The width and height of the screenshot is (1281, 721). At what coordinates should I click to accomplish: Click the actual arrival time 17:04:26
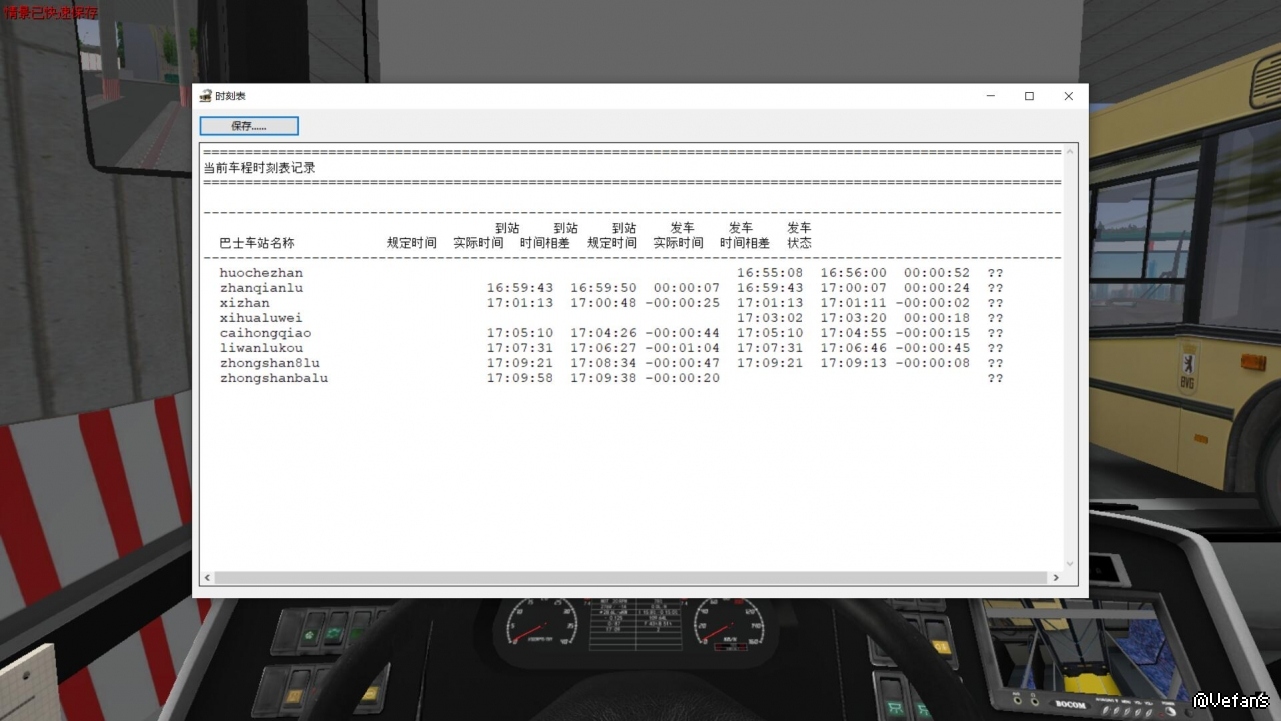603,333
